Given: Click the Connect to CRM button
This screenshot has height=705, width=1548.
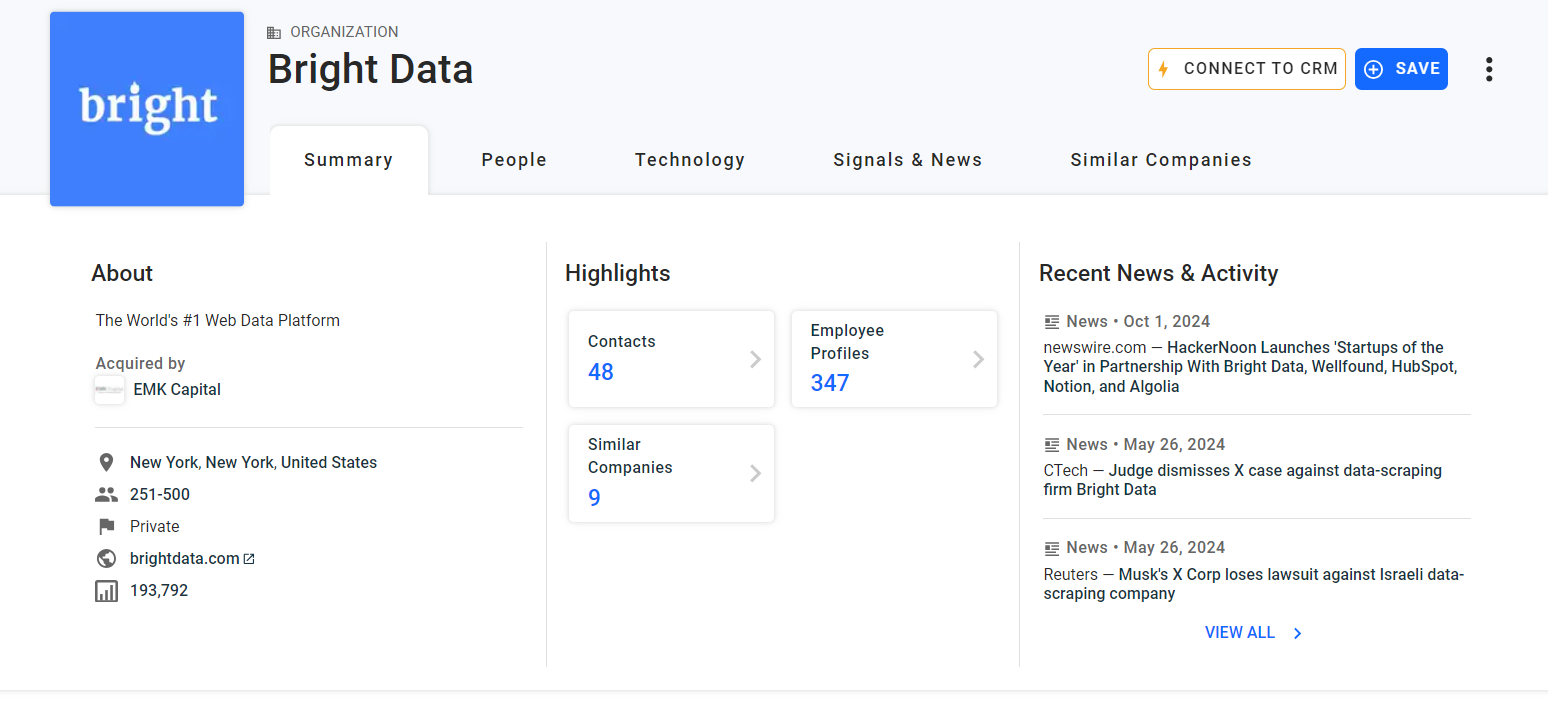Looking at the screenshot, I should point(1246,69).
